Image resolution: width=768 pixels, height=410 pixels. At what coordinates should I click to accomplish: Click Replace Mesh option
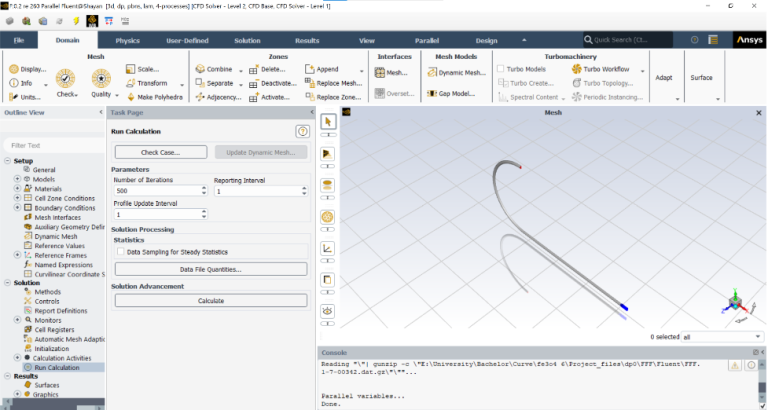pyautogui.click(x=334, y=83)
